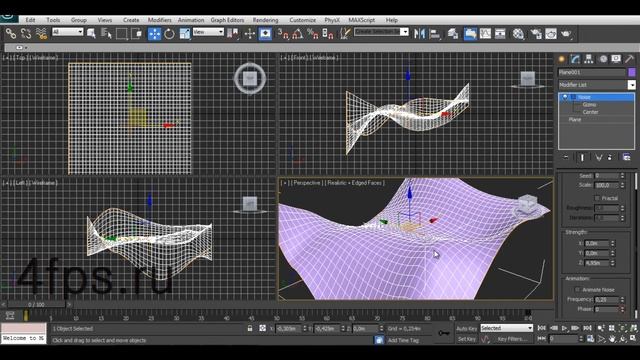Click the Align tool icon

coord(435,33)
